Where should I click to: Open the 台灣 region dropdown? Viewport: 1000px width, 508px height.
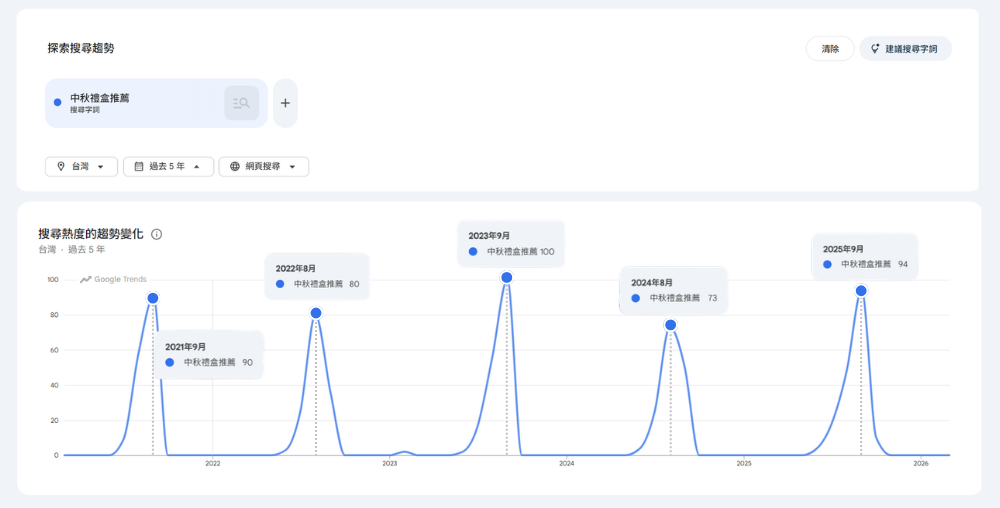coord(81,166)
